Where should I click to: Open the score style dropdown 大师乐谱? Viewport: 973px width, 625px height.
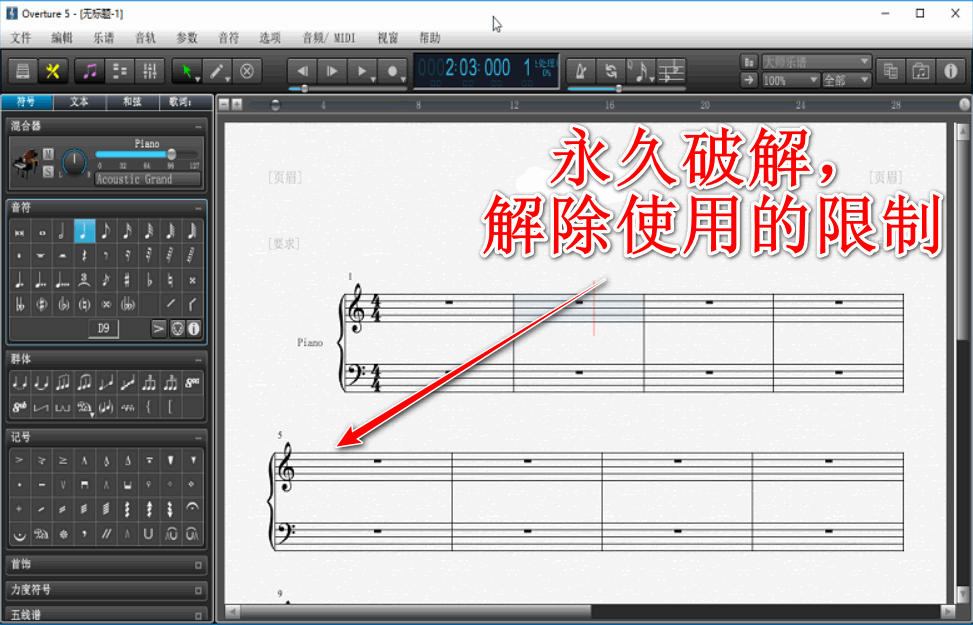[816, 62]
